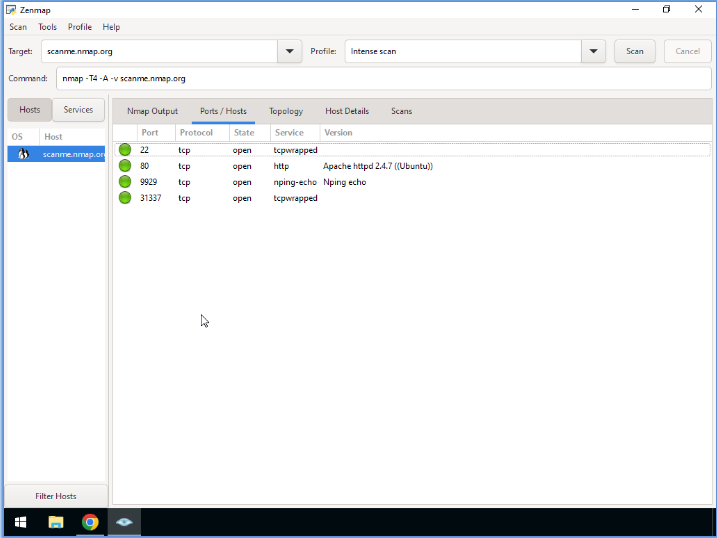This screenshot has height=538, width=717.
Task: Click the Apache httpd 2.4.7 version text
Action: pos(378,166)
